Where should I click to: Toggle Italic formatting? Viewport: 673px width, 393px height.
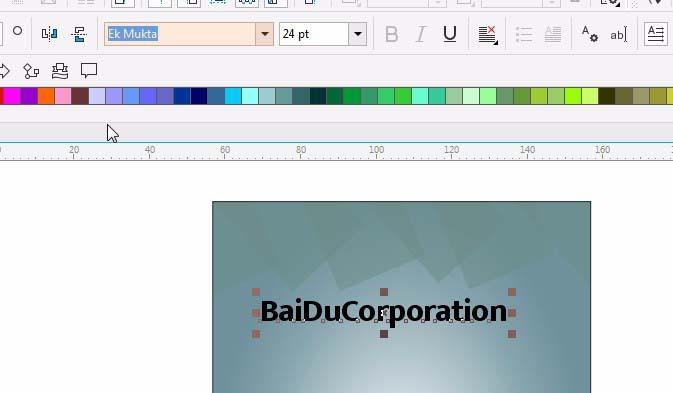421,34
